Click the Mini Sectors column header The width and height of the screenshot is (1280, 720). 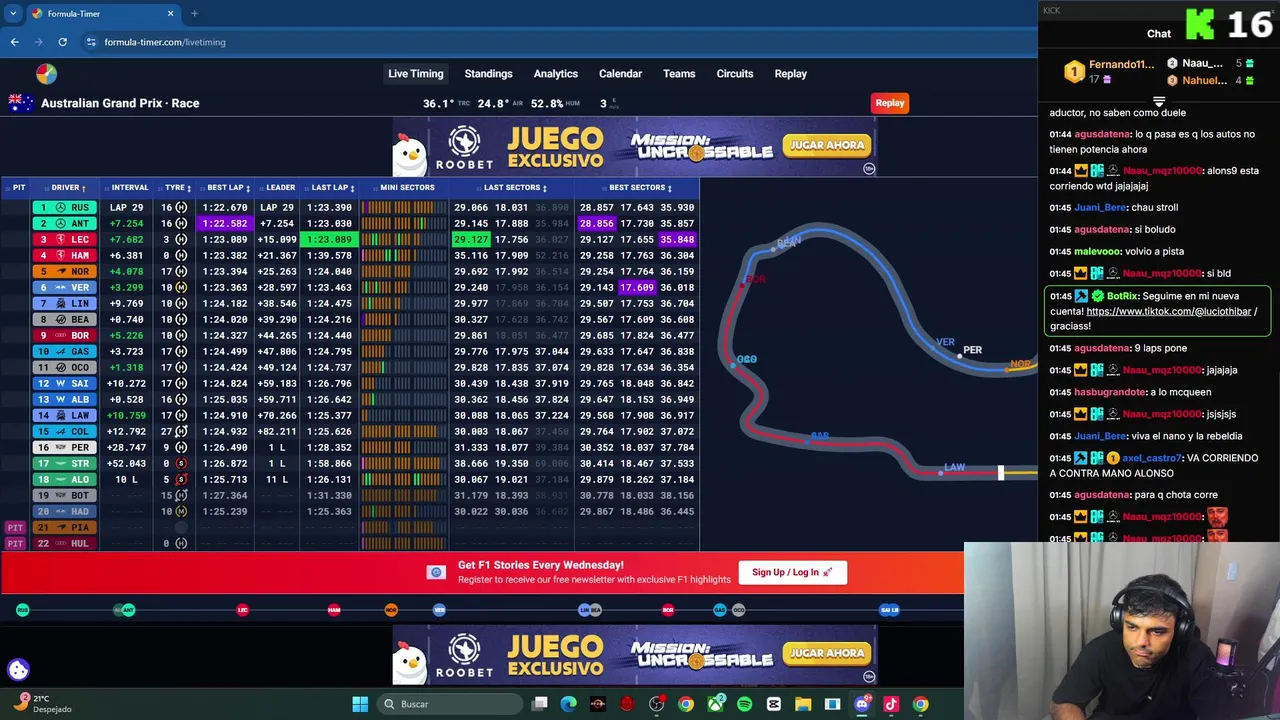(x=407, y=187)
